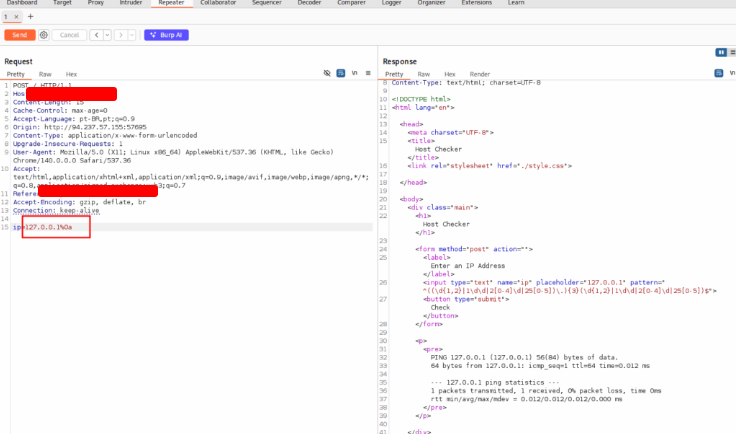Go forward to next request in history
The width and height of the screenshot is (737, 434).
tap(120, 35)
